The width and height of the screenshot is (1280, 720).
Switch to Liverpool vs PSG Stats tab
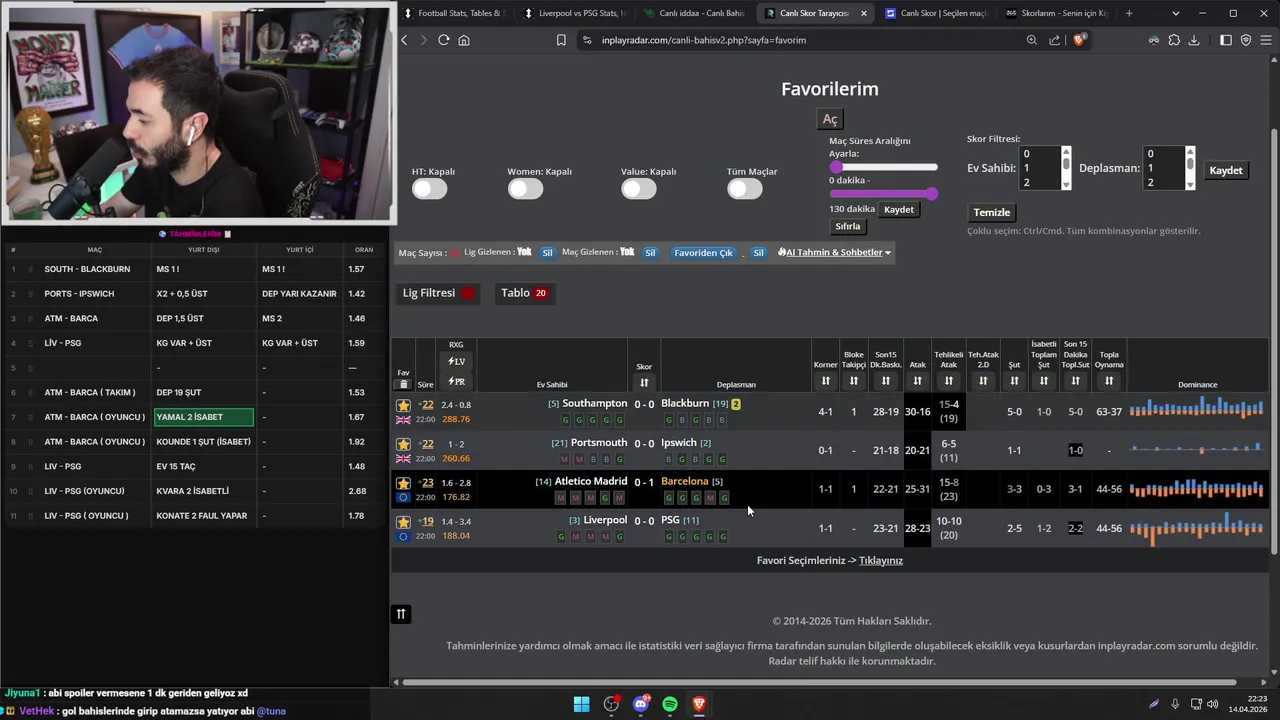[575, 13]
